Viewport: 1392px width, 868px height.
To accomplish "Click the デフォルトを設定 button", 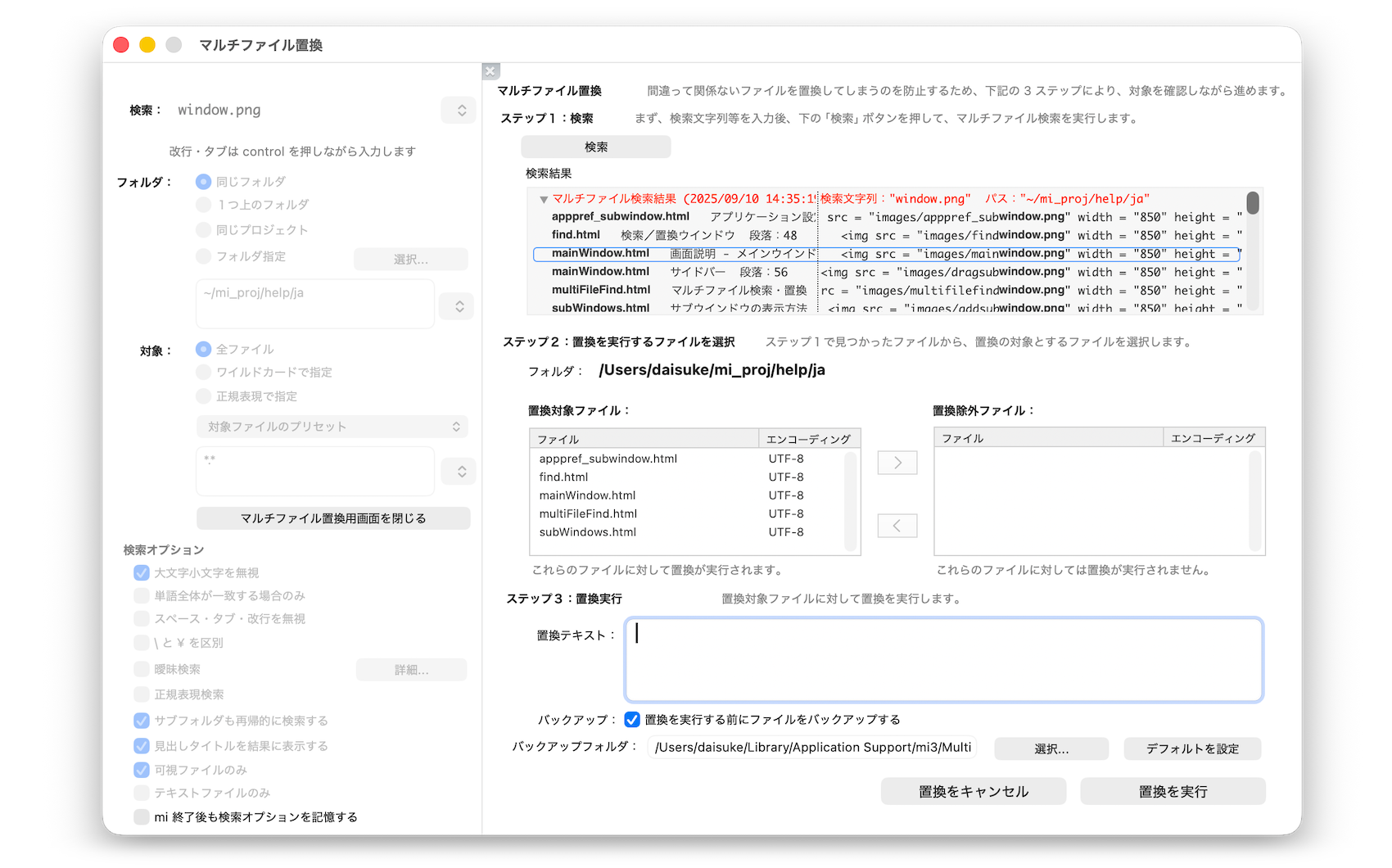I will coord(1191,748).
